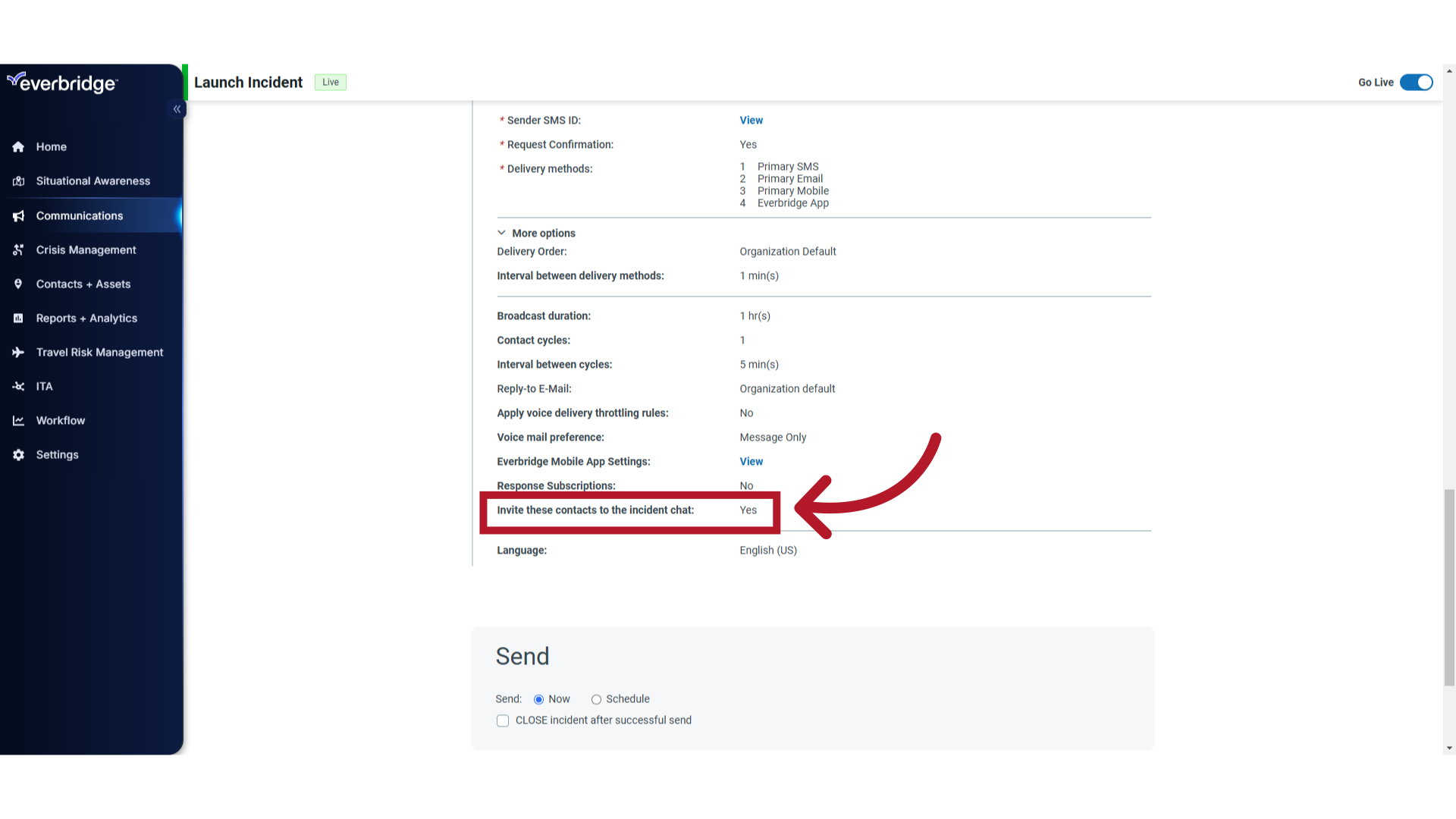Navigate to Reports + Analytics

(x=86, y=317)
